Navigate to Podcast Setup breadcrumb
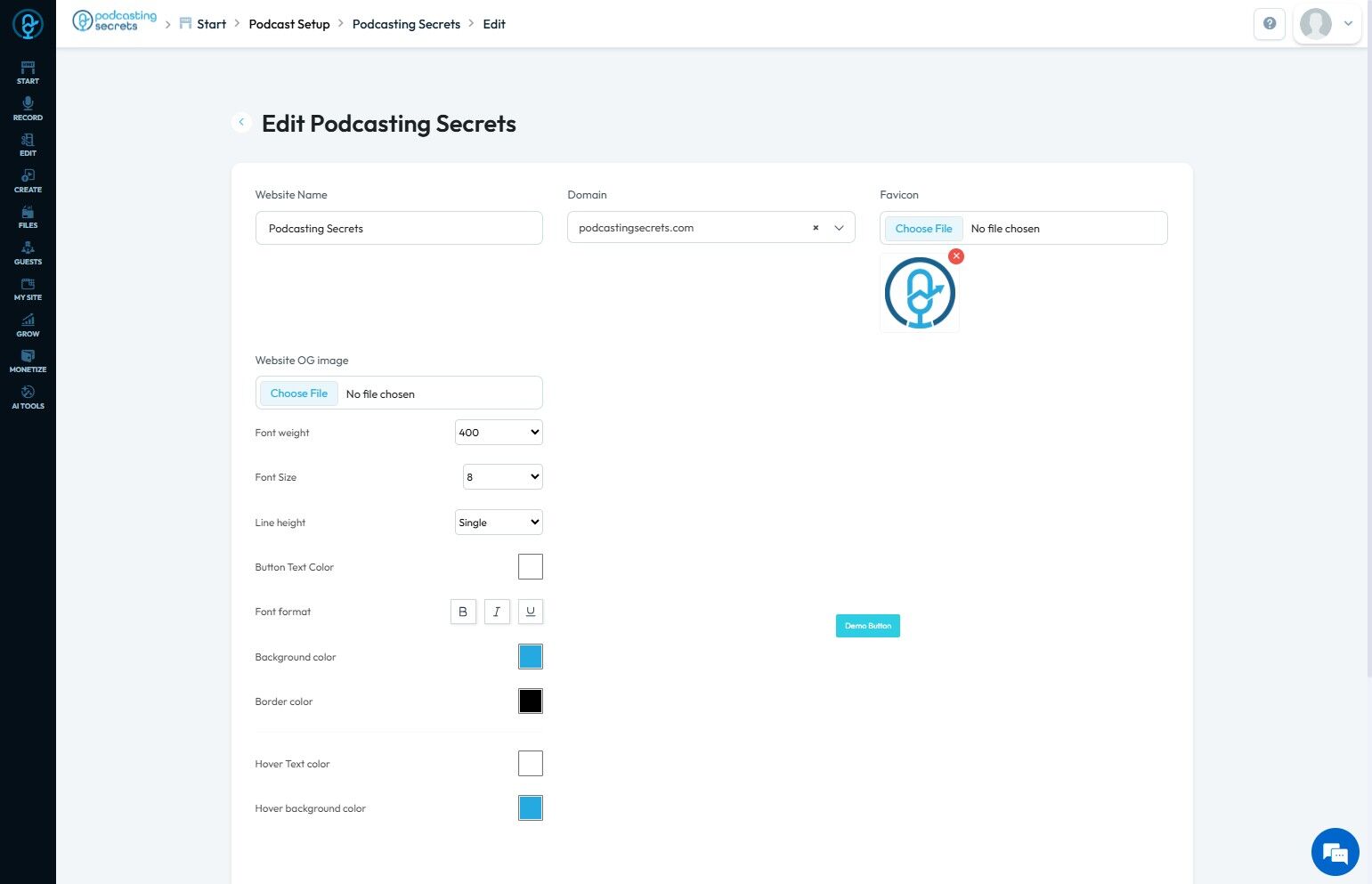This screenshot has width=1372, height=884. (289, 24)
